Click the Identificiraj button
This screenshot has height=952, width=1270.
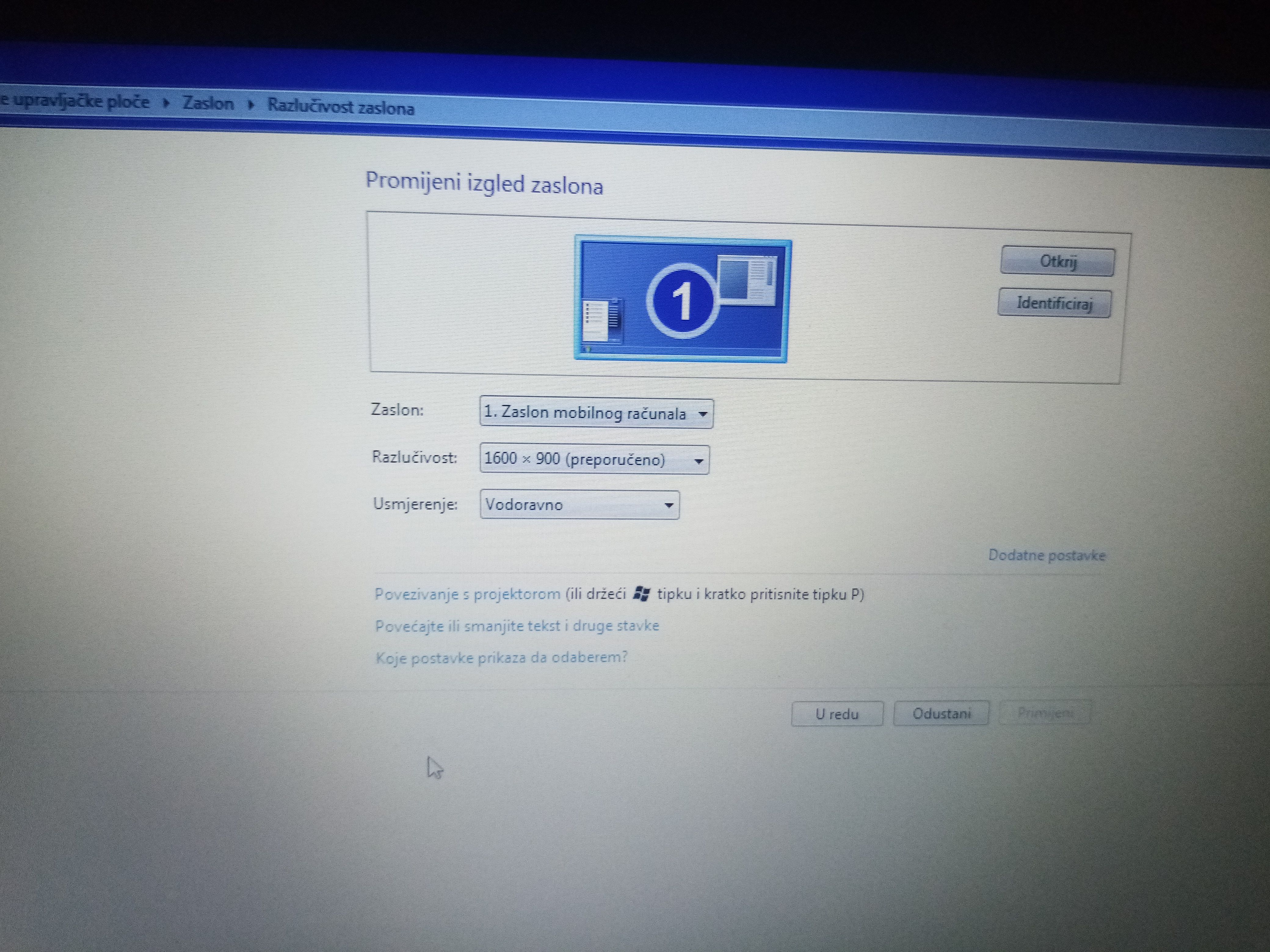[1055, 302]
